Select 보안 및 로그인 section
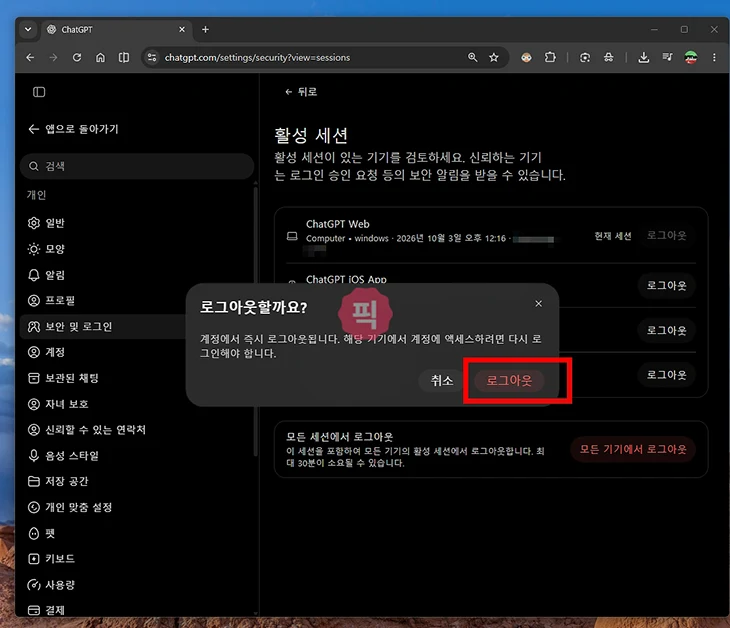Viewport: 730px width, 628px height. pyautogui.click(x=102, y=326)
